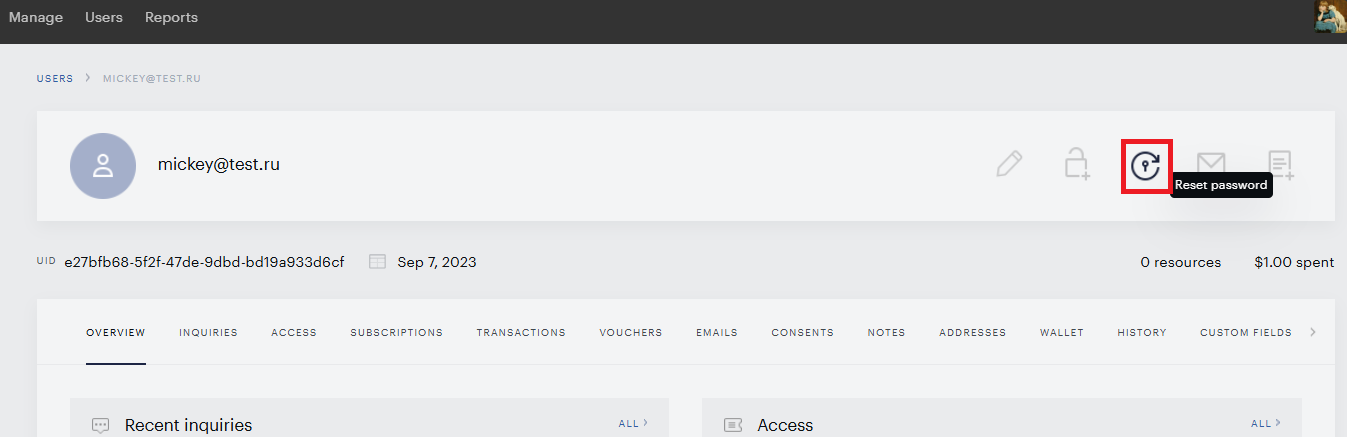Select the Wallet tab

point(1062,333)
